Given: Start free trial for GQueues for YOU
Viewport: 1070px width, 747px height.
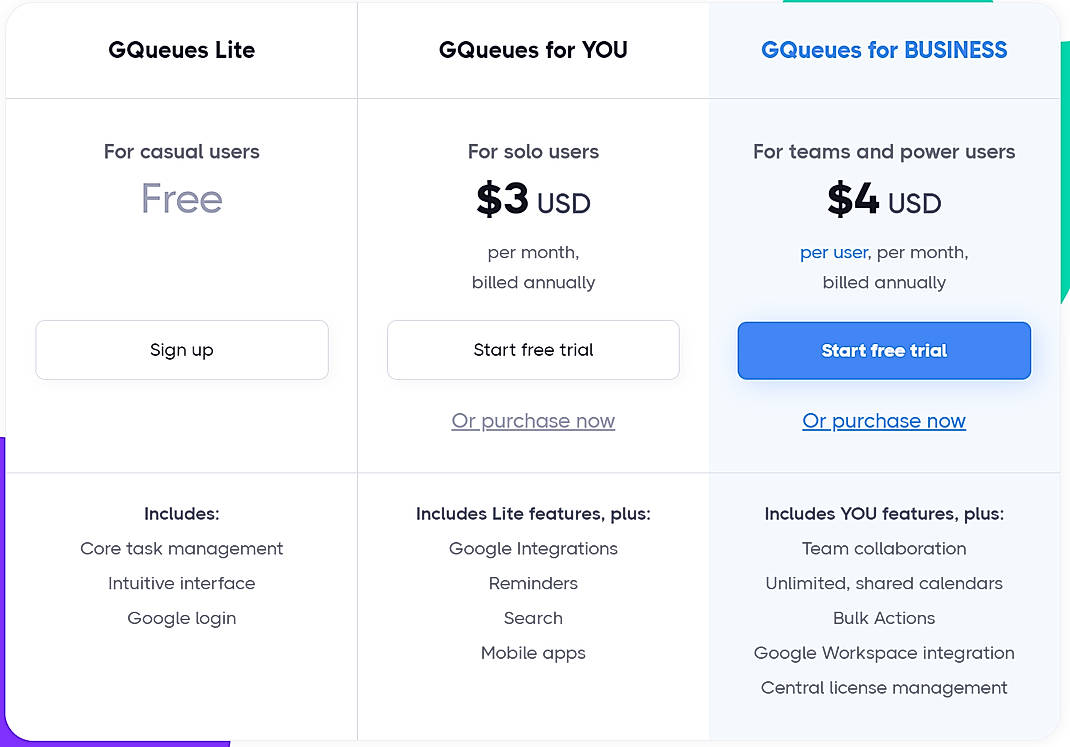Looking at the screenshot, I should [533, 350].
